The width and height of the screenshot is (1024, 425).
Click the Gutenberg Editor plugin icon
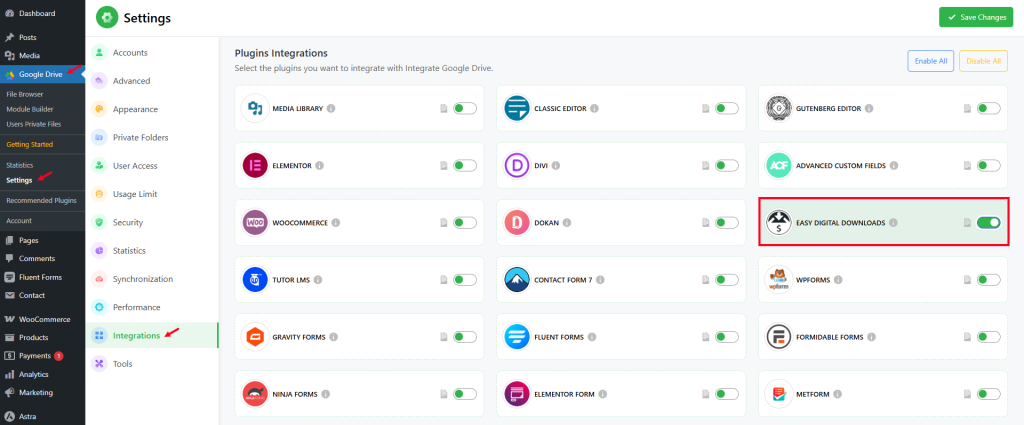coord(778,108)
